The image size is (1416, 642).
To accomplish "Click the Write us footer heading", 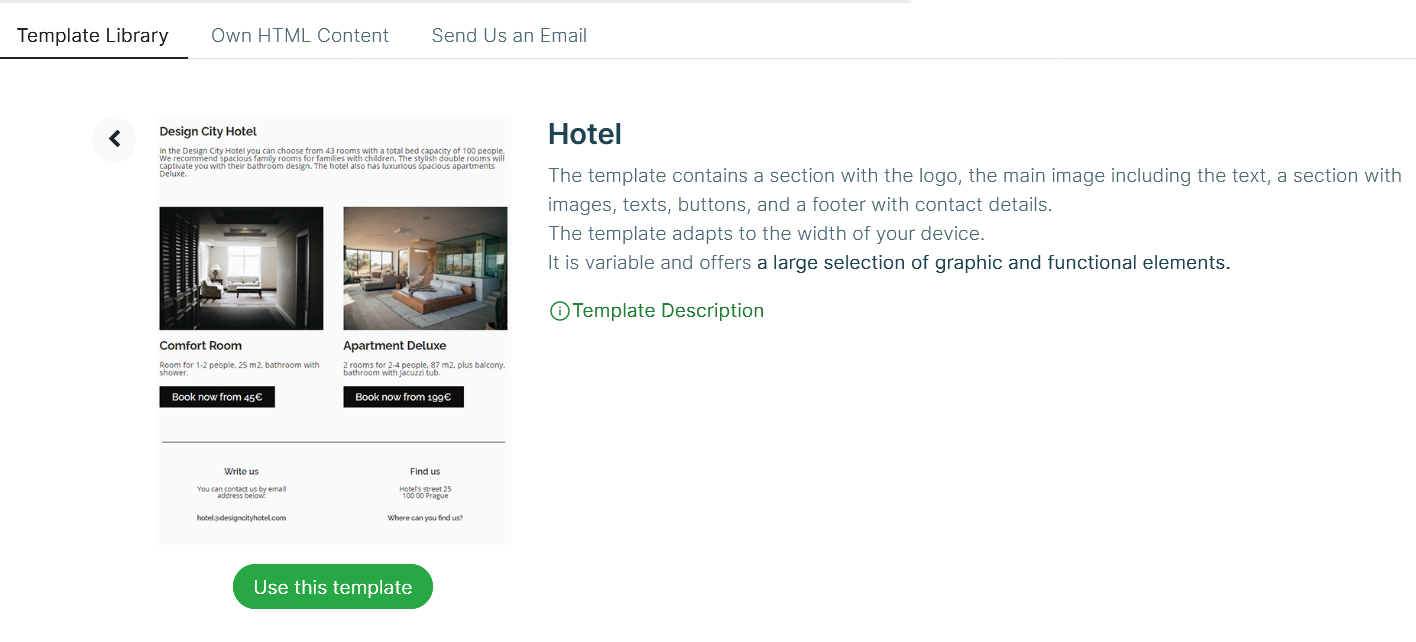I will coord(241,471).
